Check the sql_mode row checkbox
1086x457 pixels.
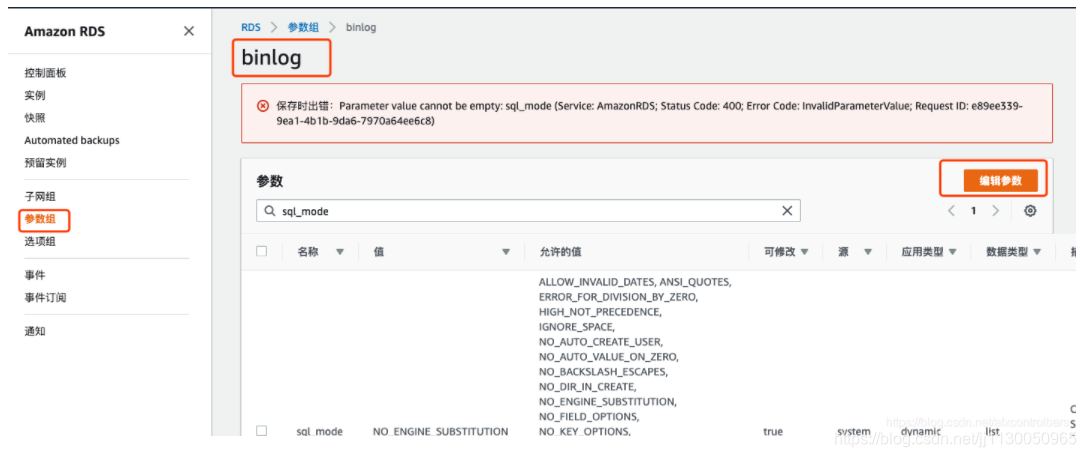coord(261,431)
